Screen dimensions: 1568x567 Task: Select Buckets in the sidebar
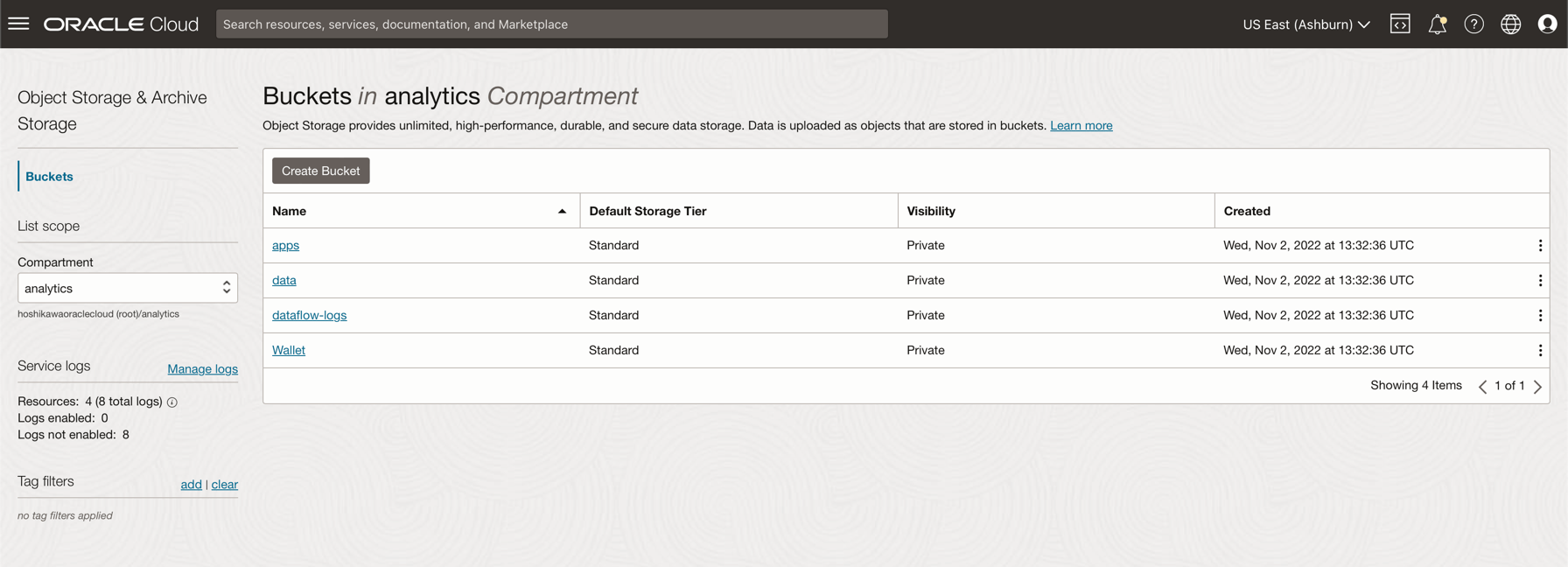click(x=49, y=177)
